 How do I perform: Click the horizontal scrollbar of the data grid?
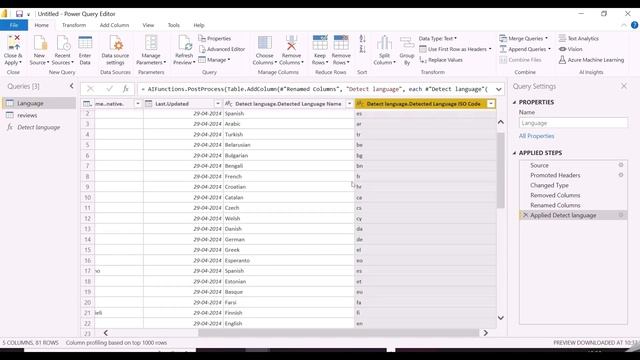pos(338,333)
